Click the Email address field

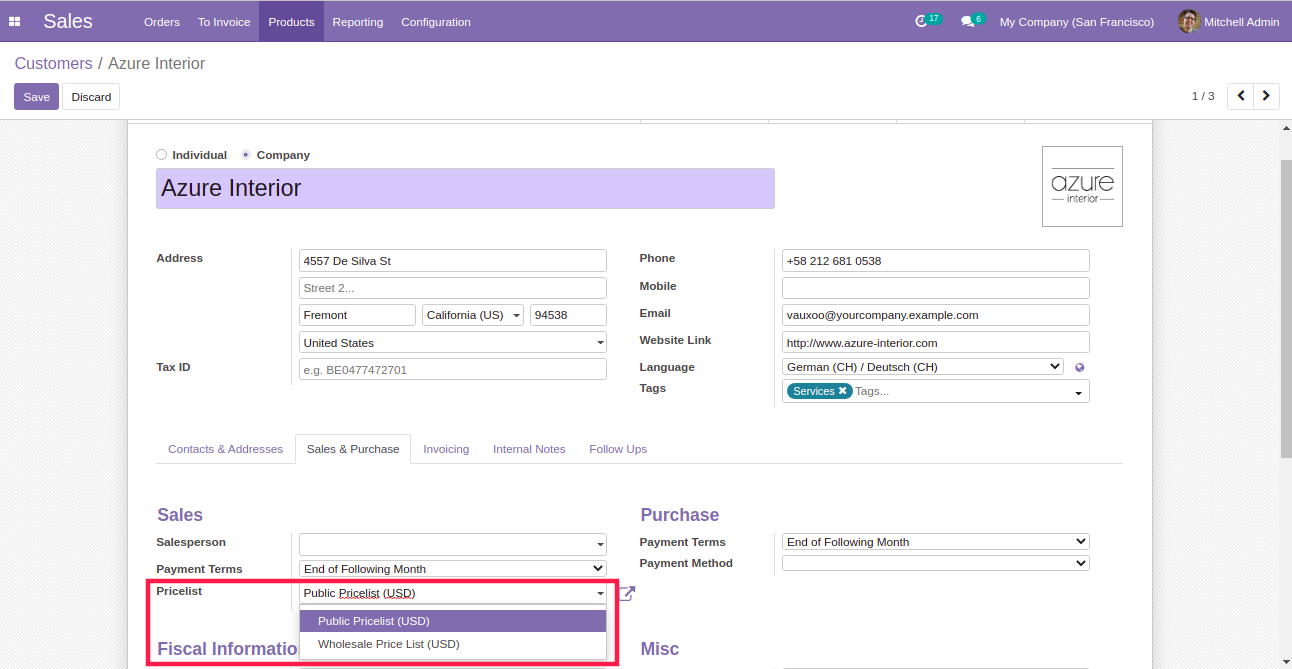click(935, 315)
